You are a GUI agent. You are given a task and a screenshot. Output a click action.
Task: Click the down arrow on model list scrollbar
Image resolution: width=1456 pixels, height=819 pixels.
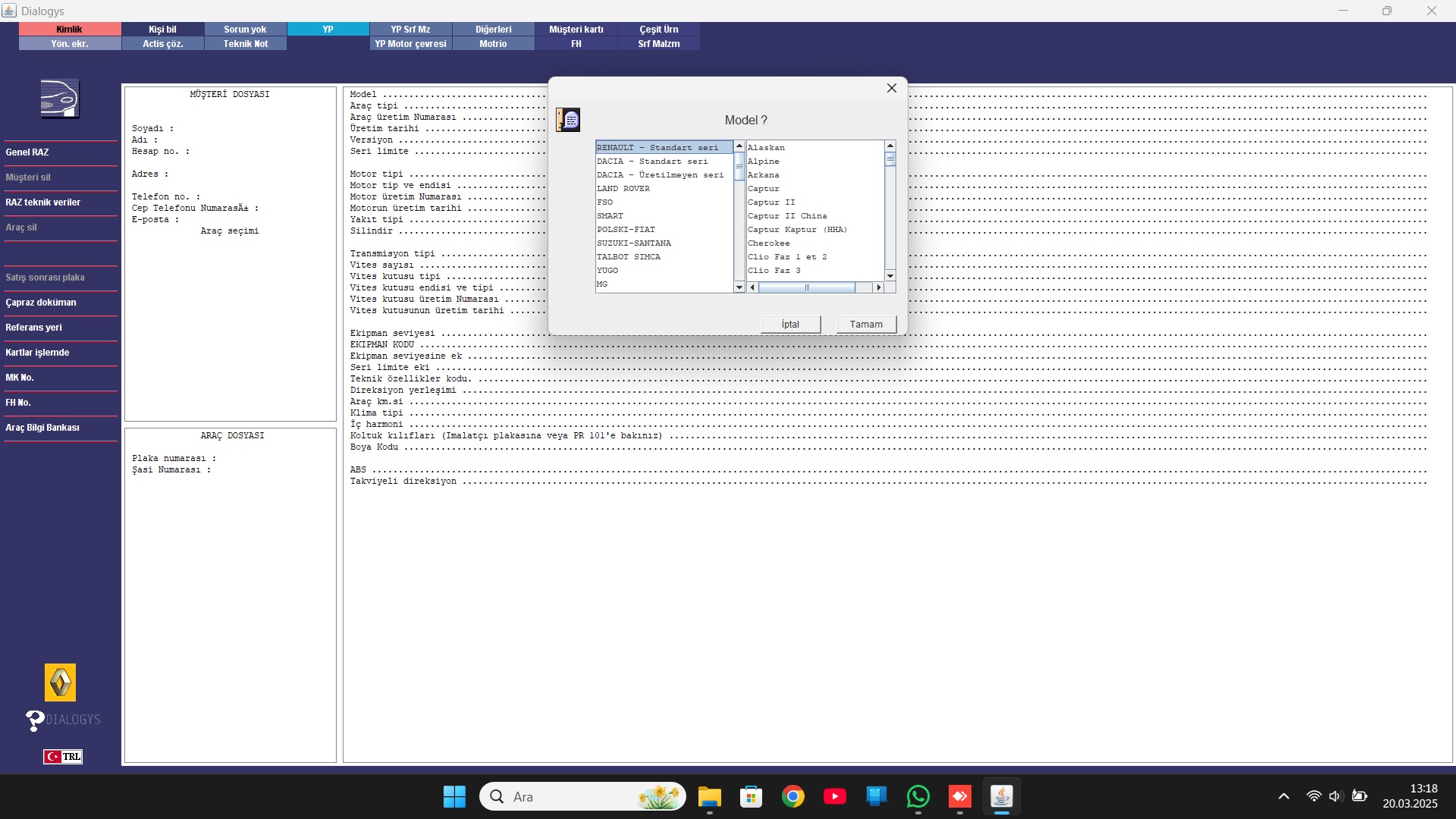click(x=890, y=275)
